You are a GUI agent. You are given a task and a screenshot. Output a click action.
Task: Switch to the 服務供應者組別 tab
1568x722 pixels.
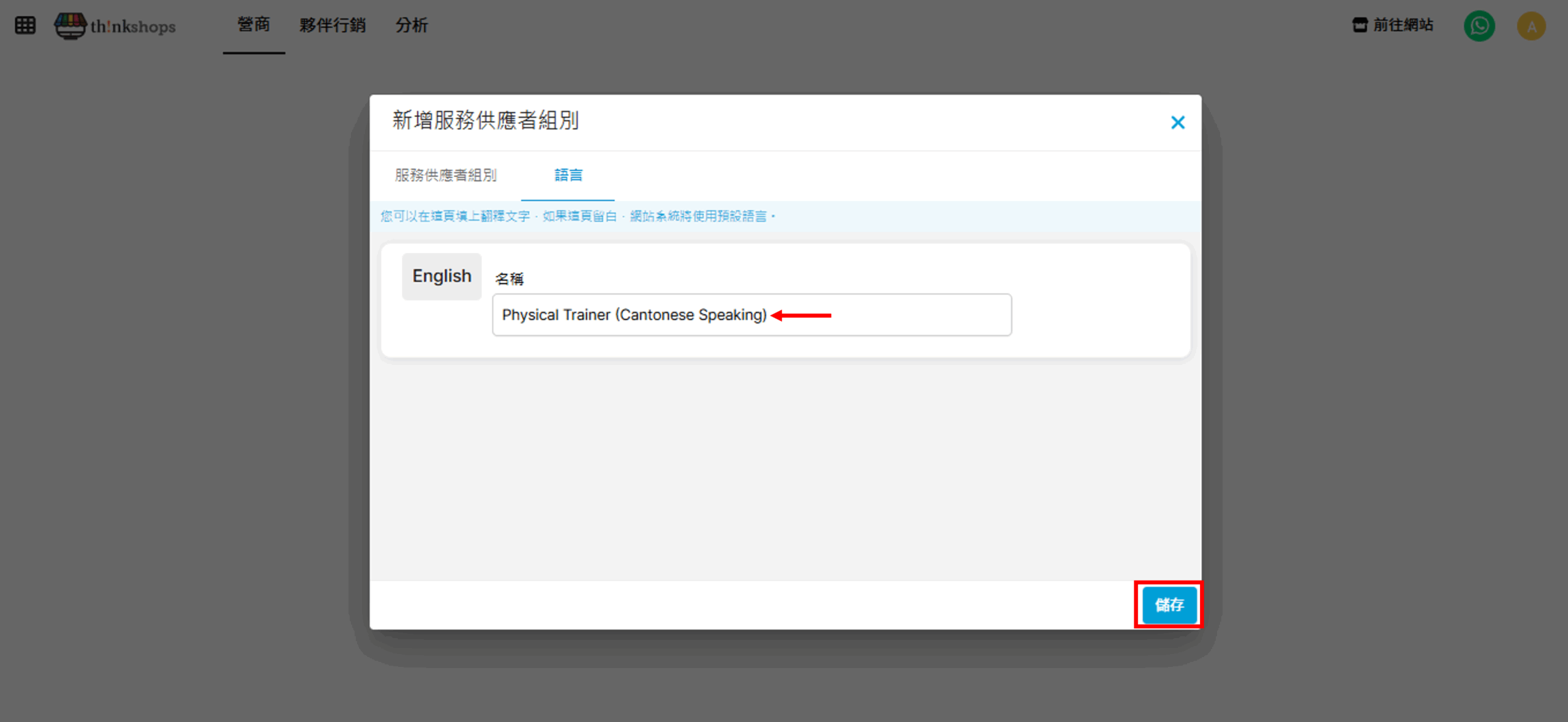pos(445,175)
